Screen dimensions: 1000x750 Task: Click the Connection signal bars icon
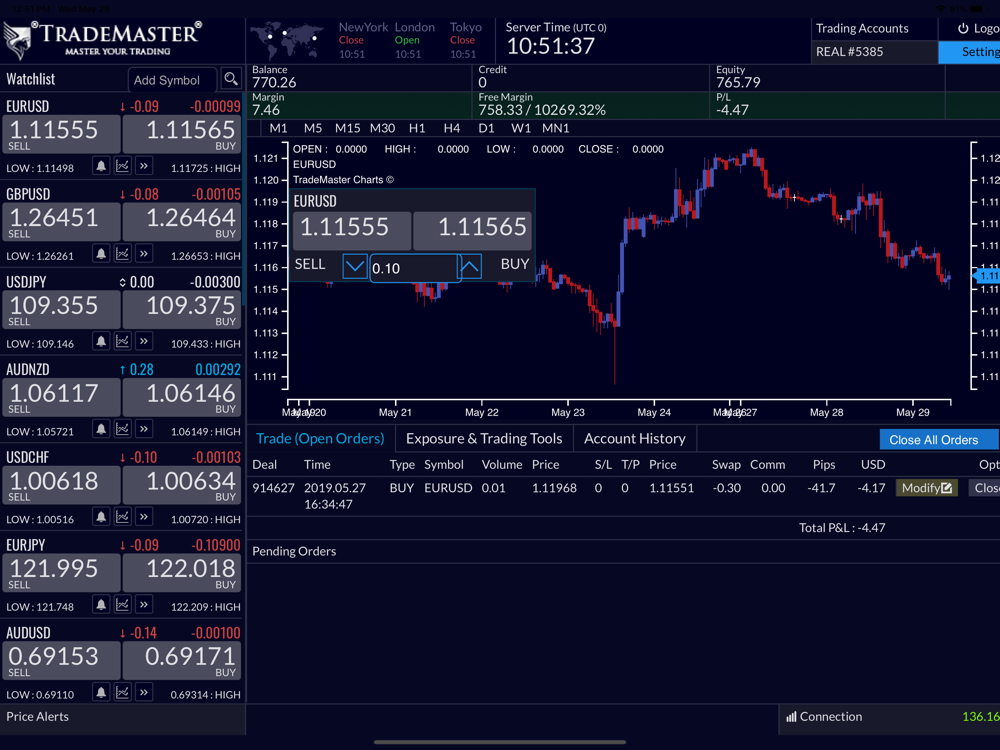tap(791, 717)
